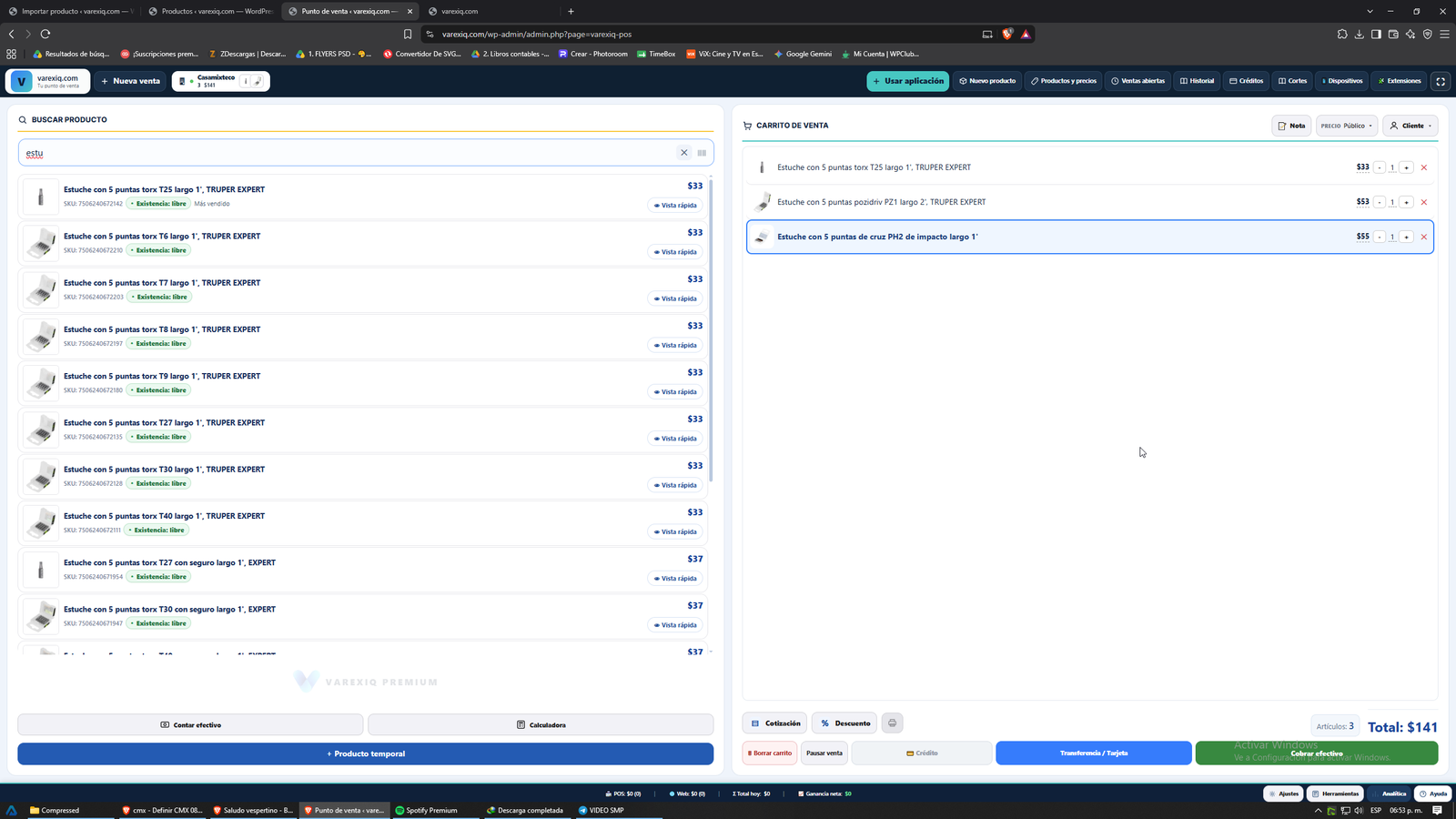Click Cobrar efectivo button

1317,753
